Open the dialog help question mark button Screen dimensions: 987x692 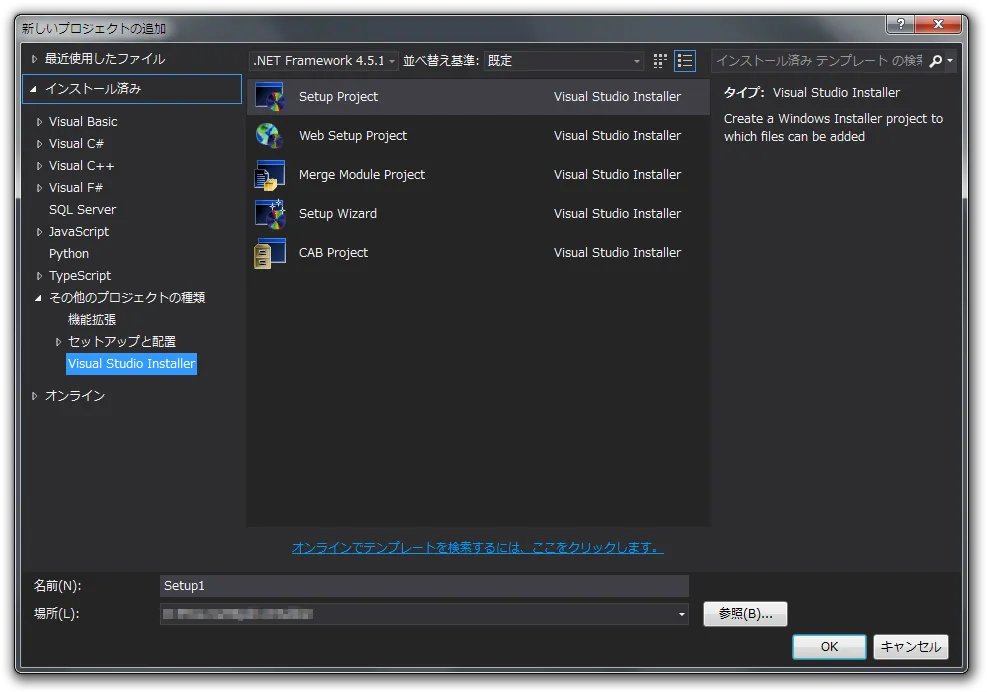pos(901,24)
